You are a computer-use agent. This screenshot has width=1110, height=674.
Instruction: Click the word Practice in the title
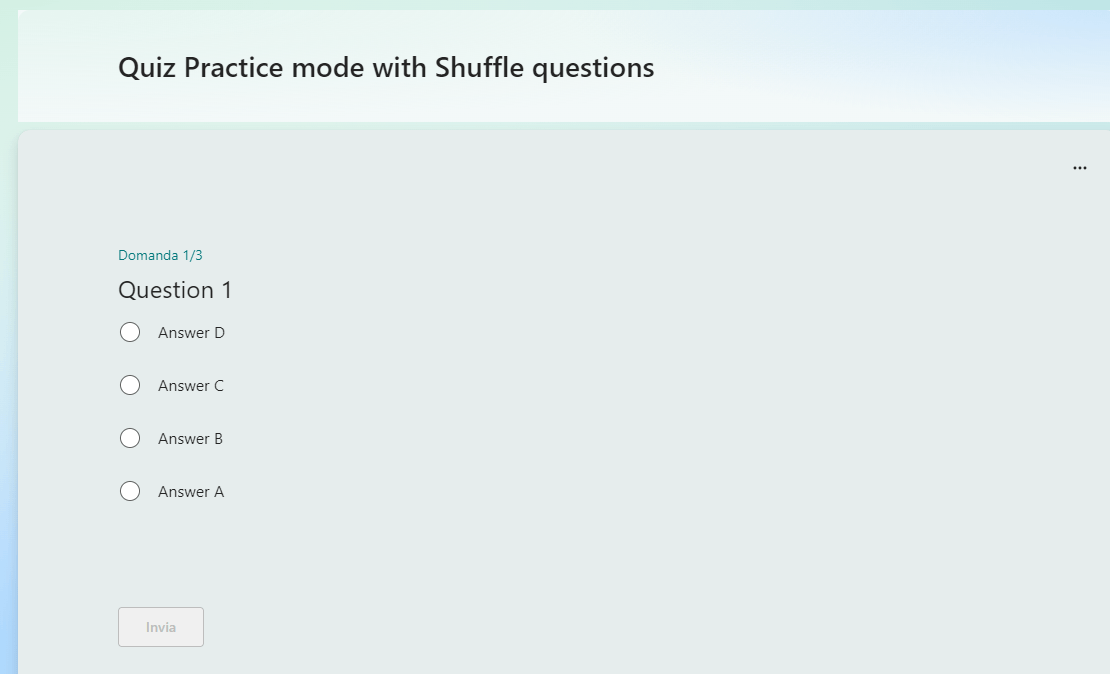[x=234, y=68]
